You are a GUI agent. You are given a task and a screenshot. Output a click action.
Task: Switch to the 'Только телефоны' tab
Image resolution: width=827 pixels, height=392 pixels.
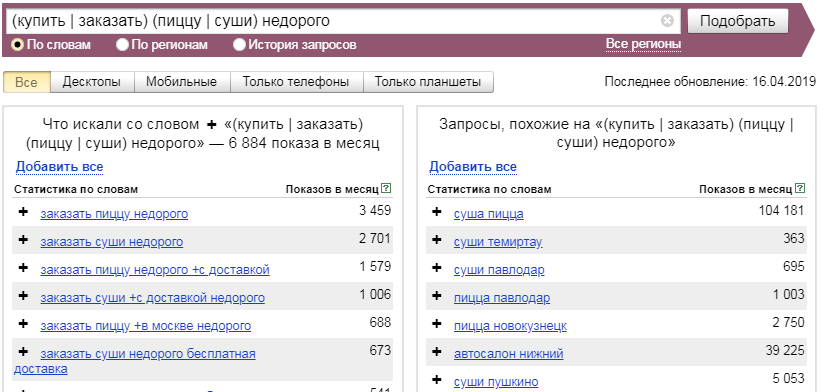[296, 82]
